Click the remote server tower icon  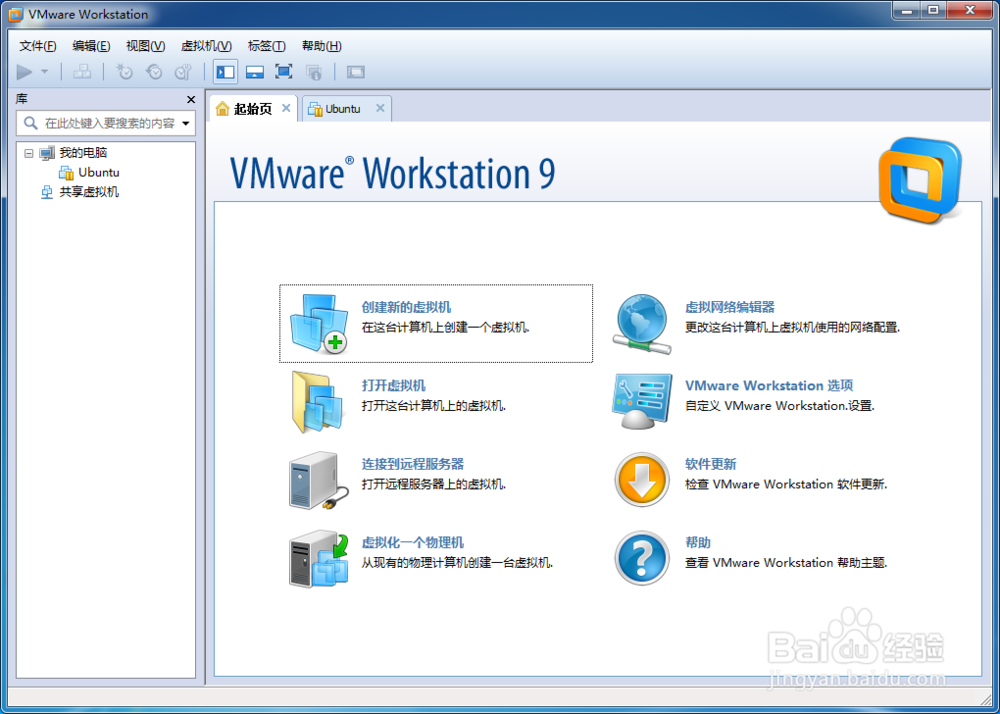pyautogui.click(x=319, y=481)
